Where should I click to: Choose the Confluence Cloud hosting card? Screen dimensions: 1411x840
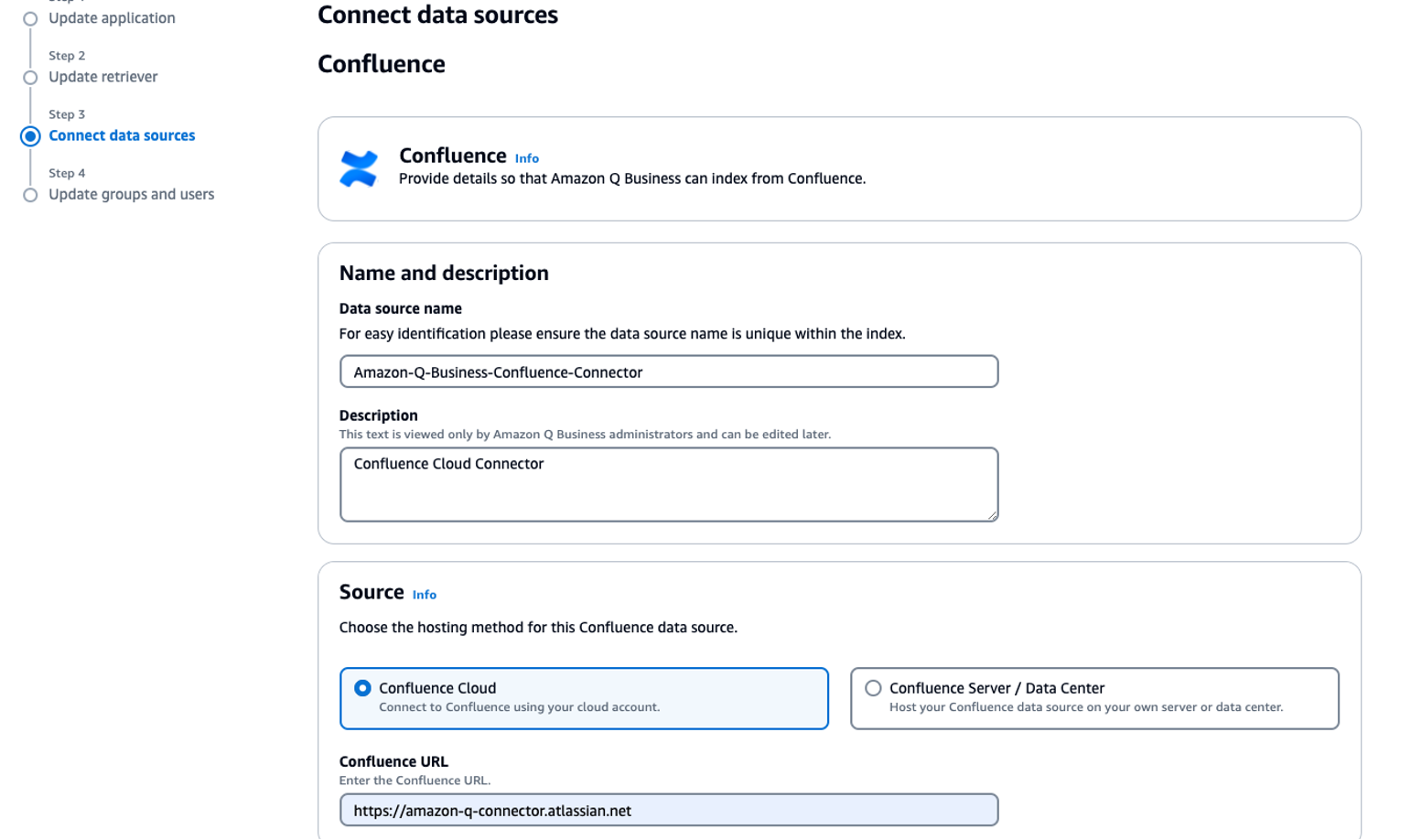coord(584,698)
